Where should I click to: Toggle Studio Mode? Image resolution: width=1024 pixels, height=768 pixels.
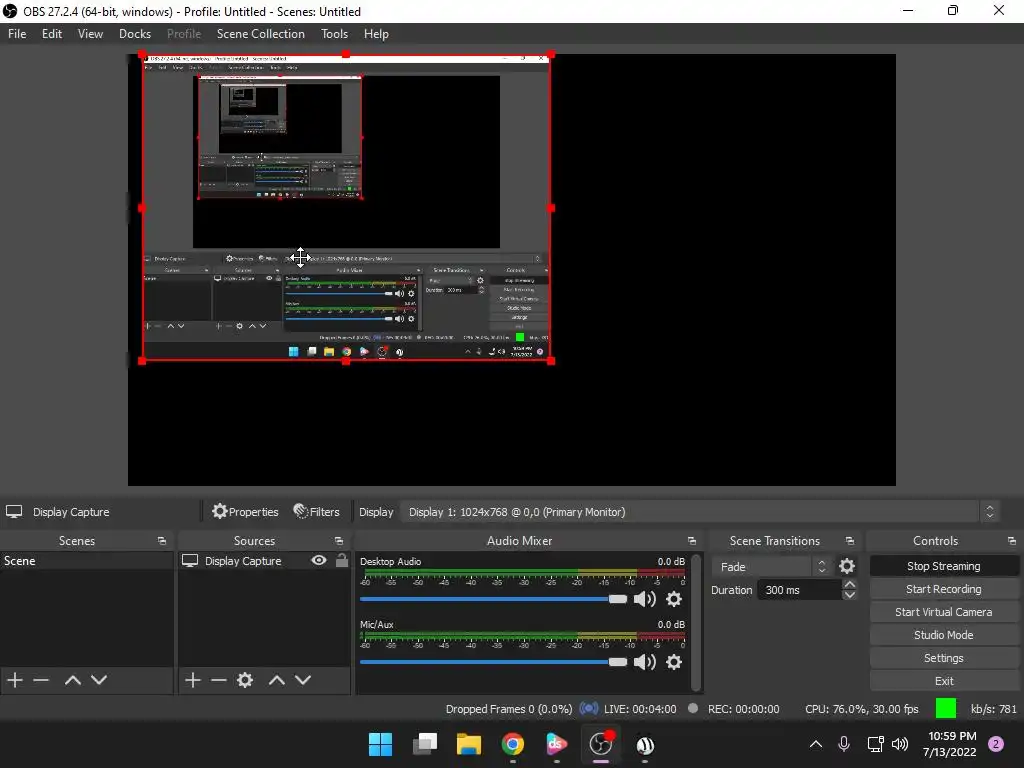click(944, 635)
